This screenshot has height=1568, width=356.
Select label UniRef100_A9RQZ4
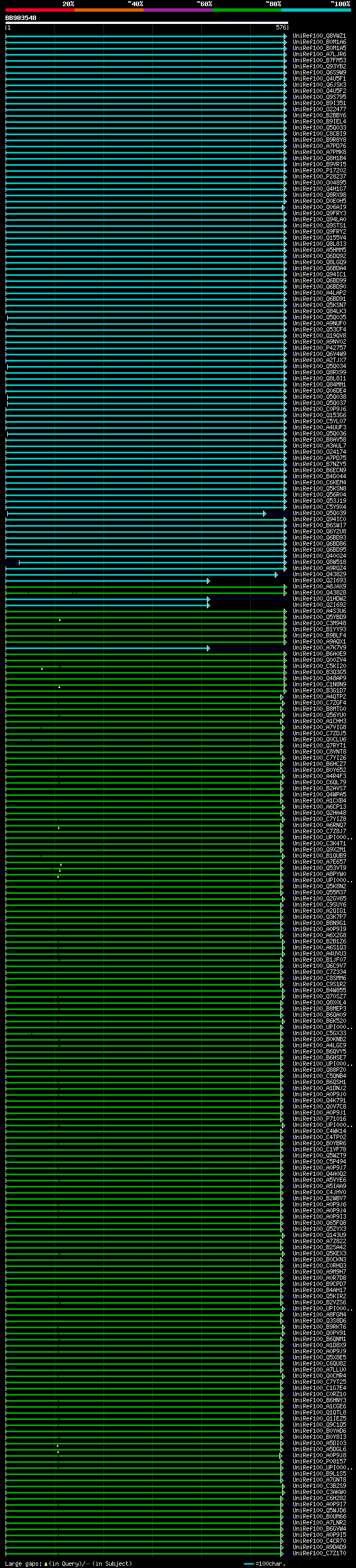(x=319, y=568)
